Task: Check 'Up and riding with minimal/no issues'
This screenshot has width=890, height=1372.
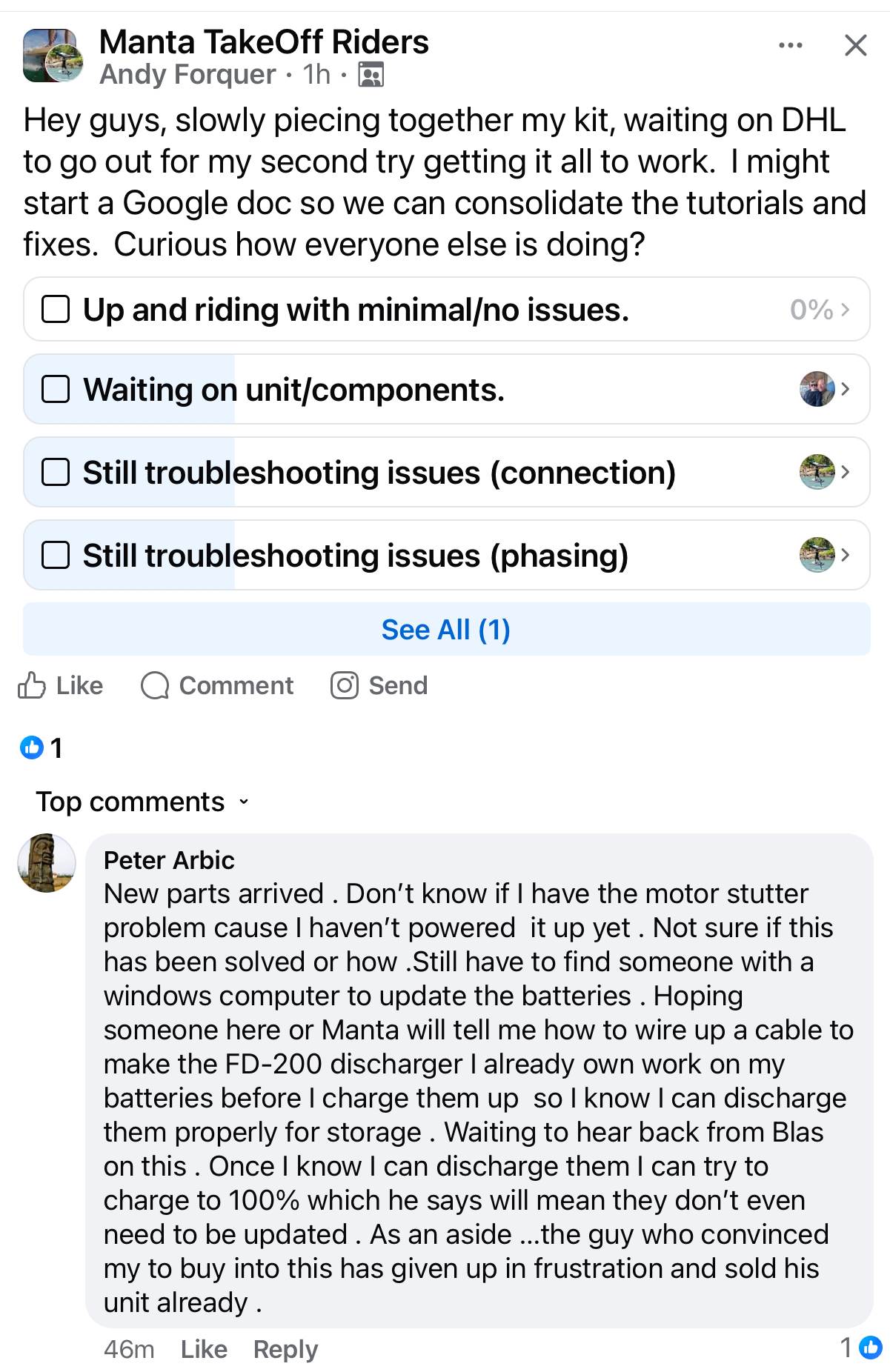Action: click(56, 310)
